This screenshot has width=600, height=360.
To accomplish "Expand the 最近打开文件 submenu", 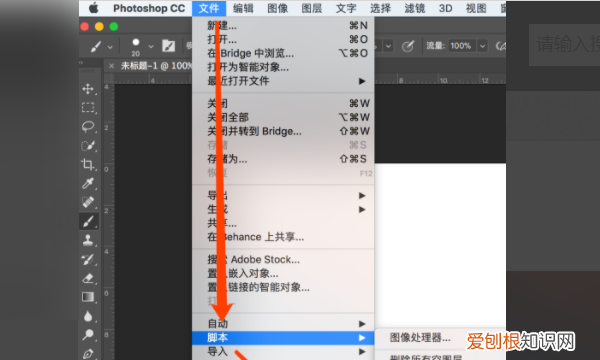I will (283, 81).
